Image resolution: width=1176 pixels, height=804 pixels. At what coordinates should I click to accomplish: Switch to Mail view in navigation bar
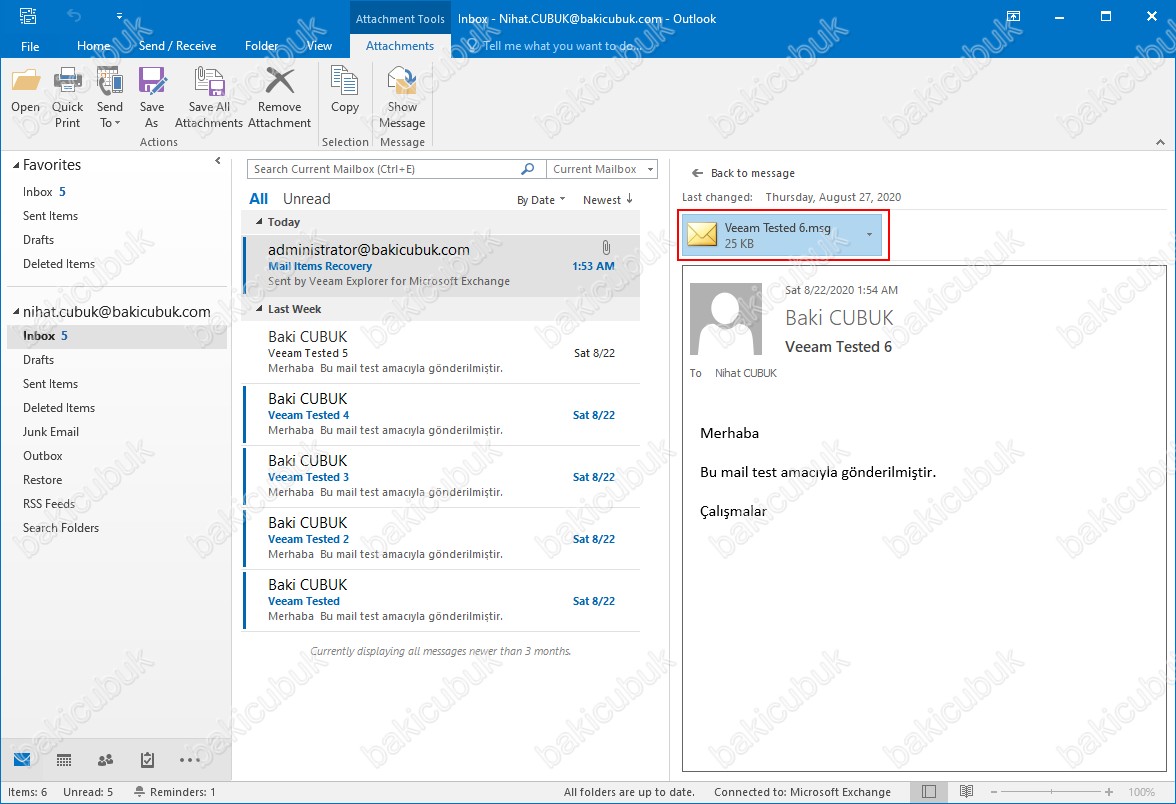(22, 760)
